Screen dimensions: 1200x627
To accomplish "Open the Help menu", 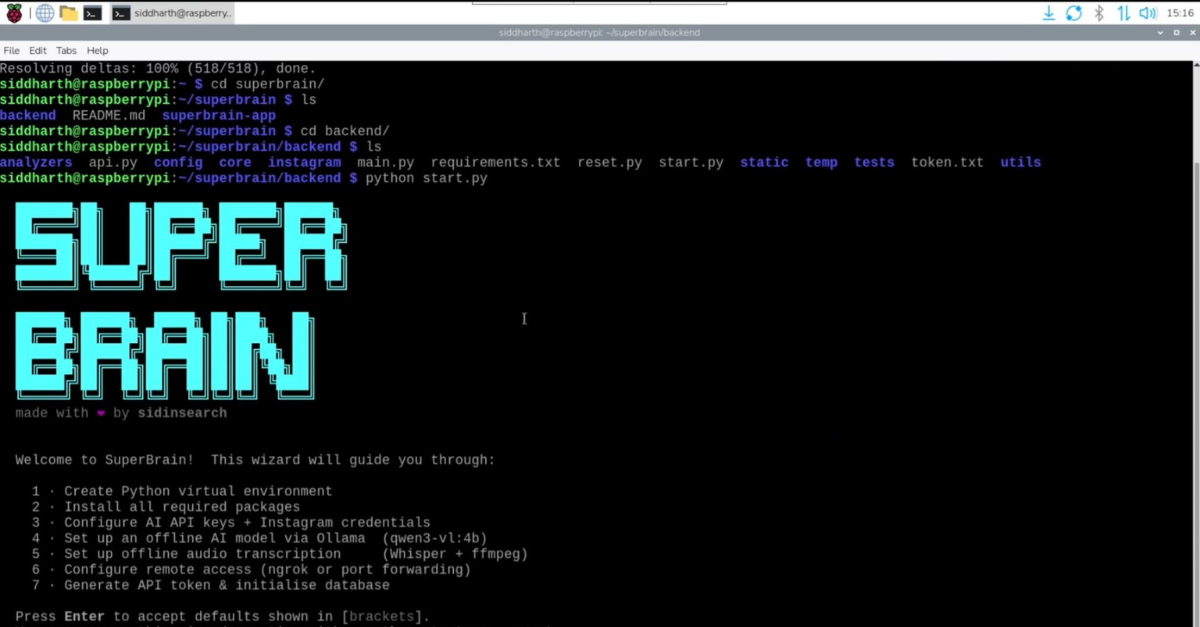I will coord(97,50).
